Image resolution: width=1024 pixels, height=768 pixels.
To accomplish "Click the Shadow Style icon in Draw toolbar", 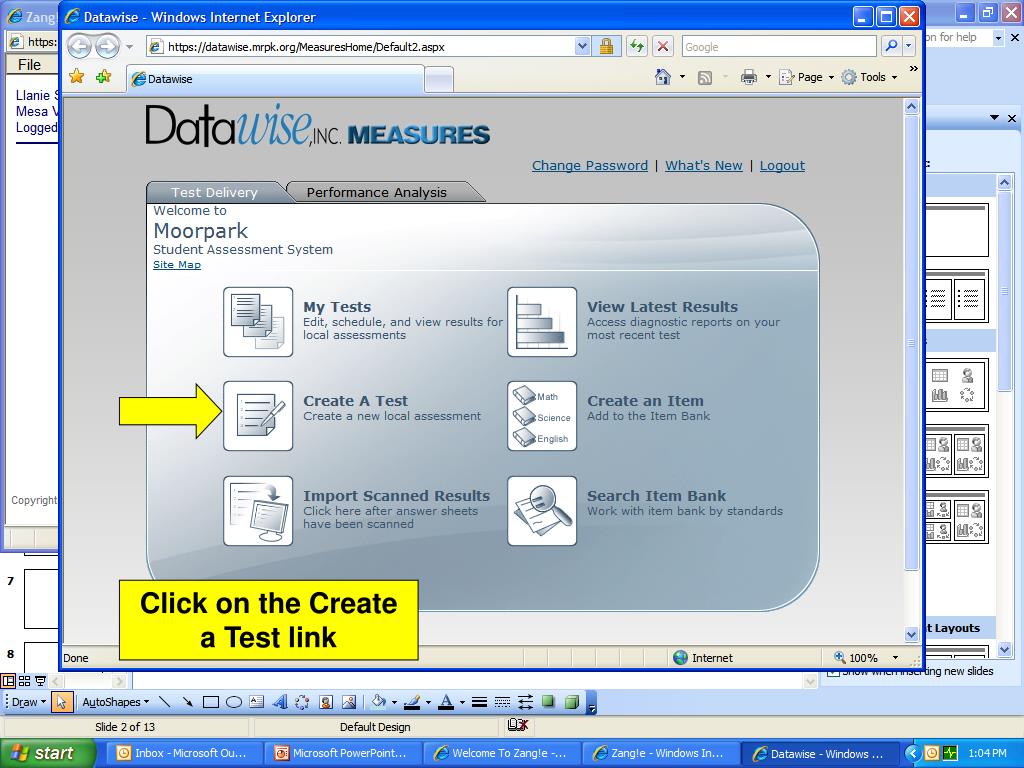I will pyautogui.click(x=548, y=702).
